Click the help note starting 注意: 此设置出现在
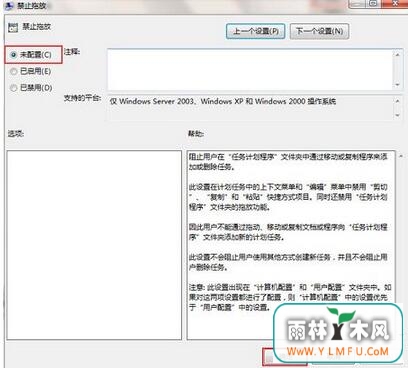The width and height of the screenshot is (408, 368). tap(290, 297)
